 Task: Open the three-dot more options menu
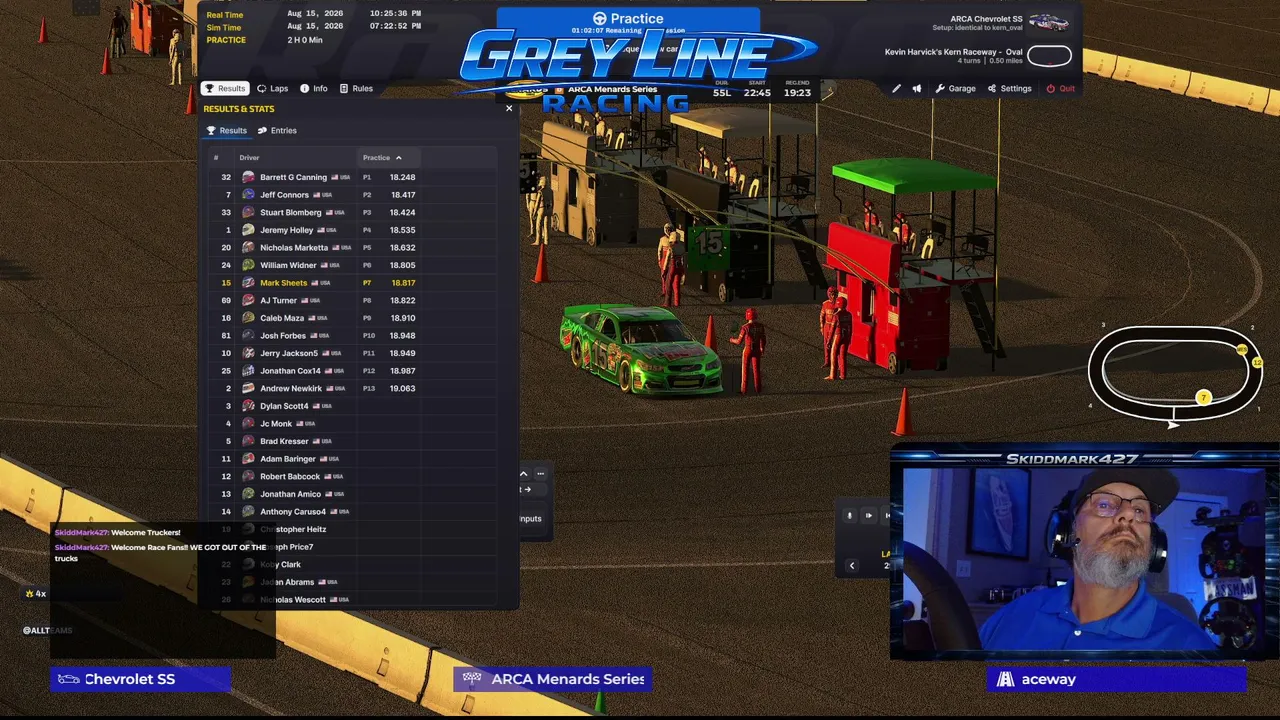(540, 473)
